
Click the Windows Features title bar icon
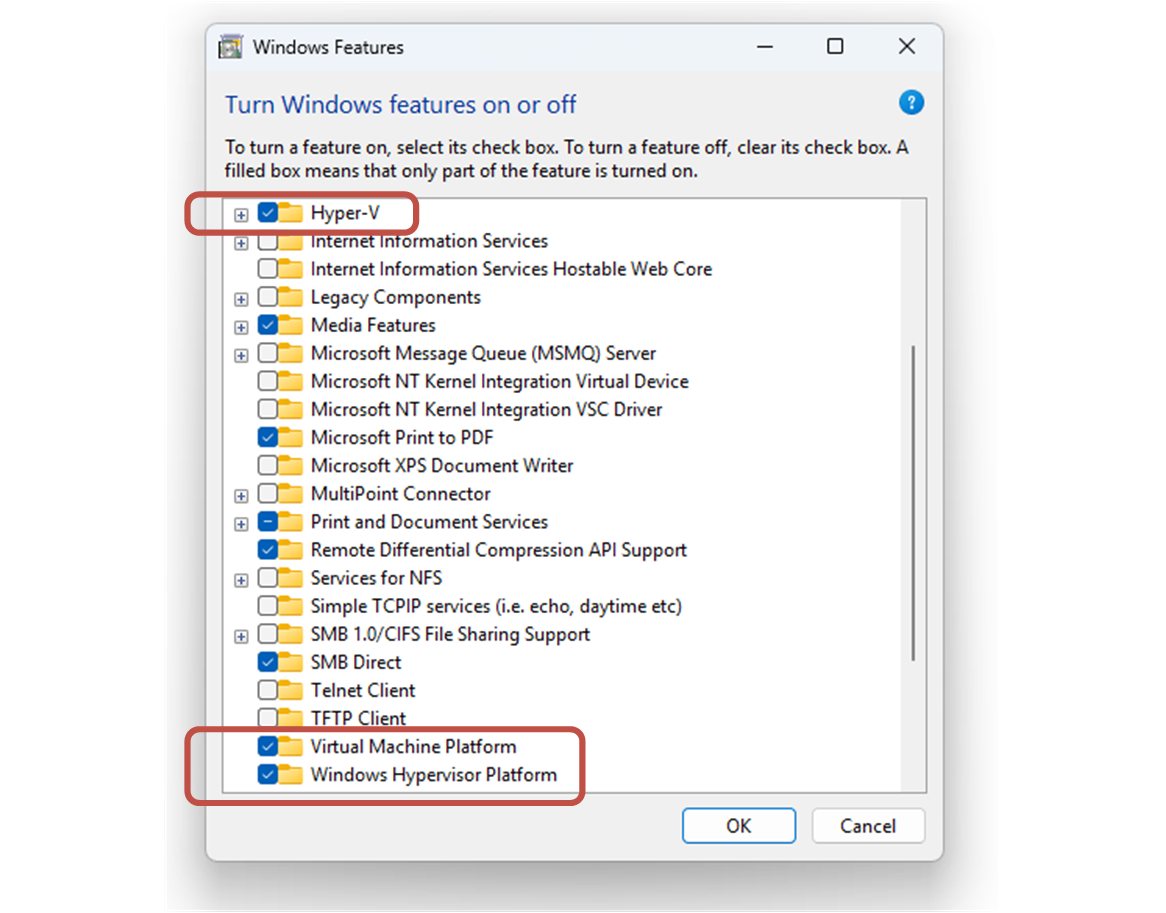coord(231,47)
